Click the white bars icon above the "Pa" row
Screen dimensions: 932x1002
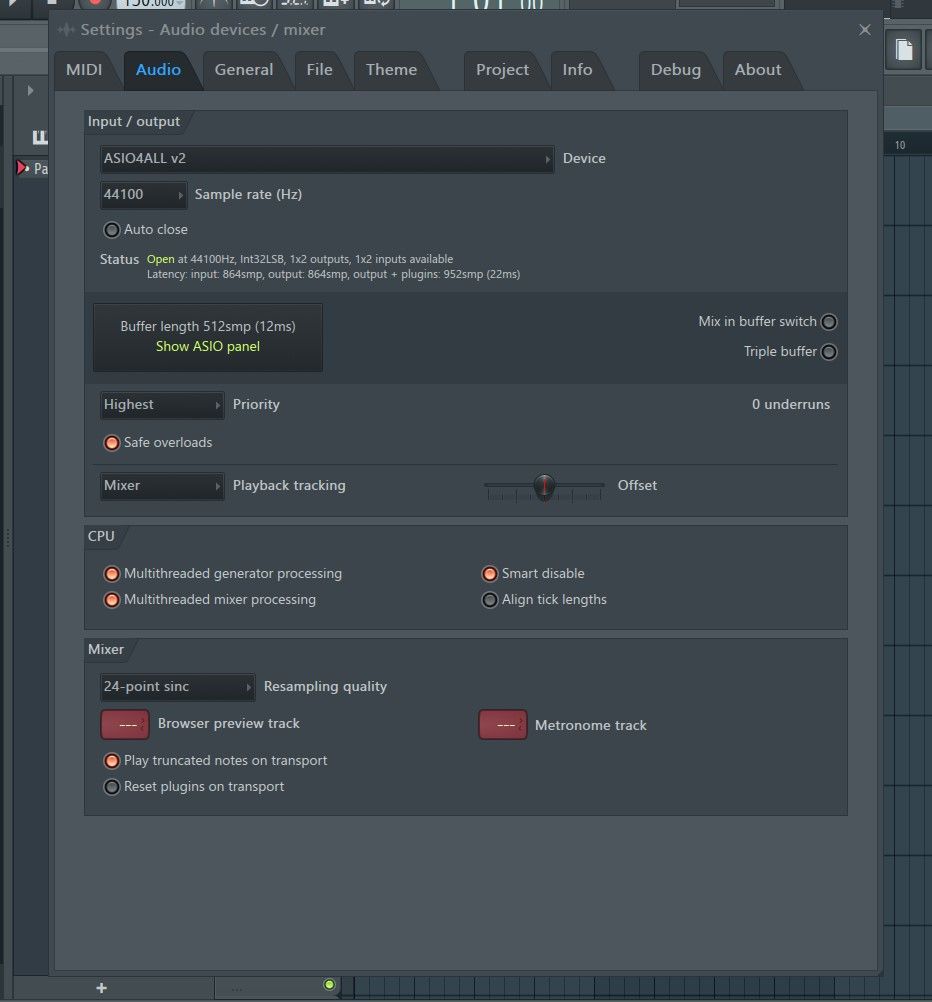40,137
